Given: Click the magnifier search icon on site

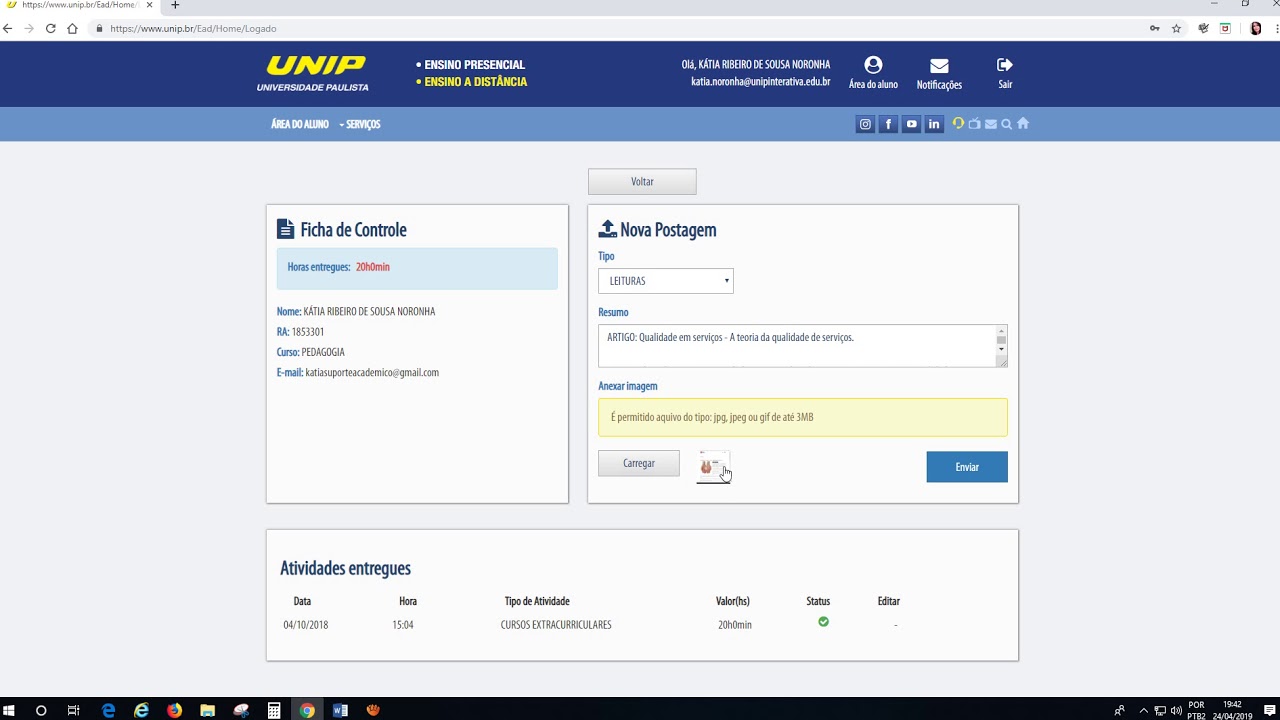Looking at the screenshot, I should (1007, 124).
